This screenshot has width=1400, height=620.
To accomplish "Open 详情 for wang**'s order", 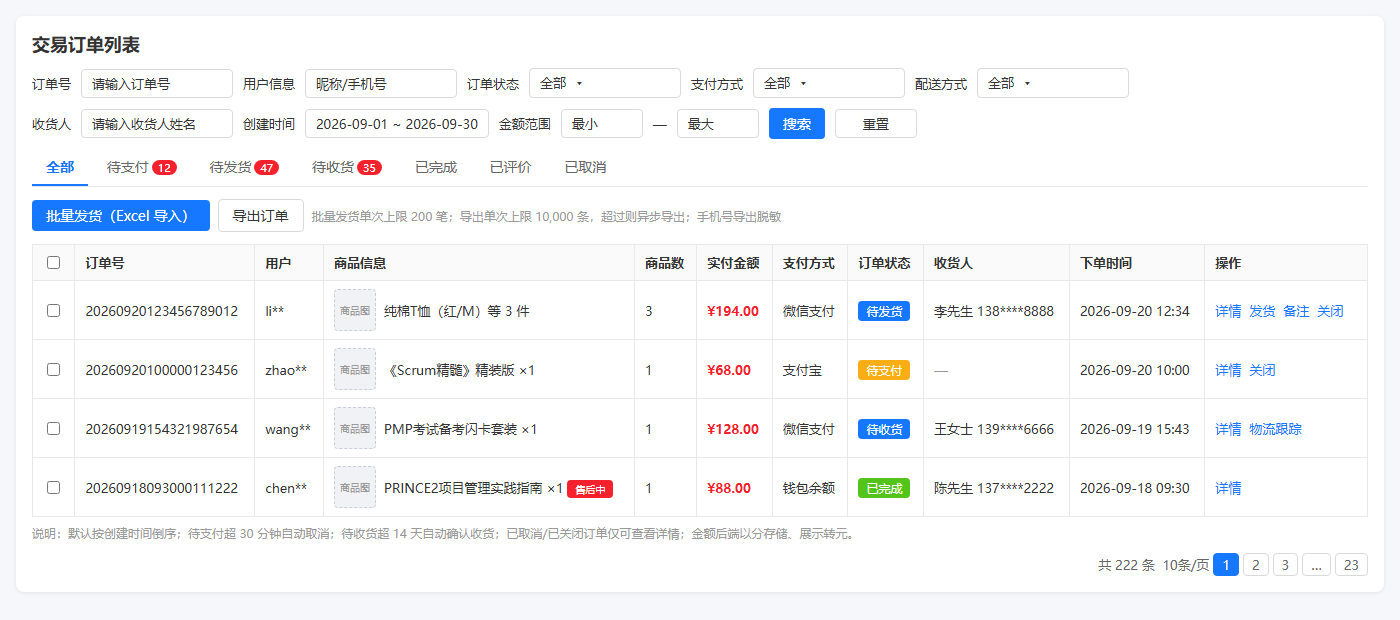I will coord(1228,429).
